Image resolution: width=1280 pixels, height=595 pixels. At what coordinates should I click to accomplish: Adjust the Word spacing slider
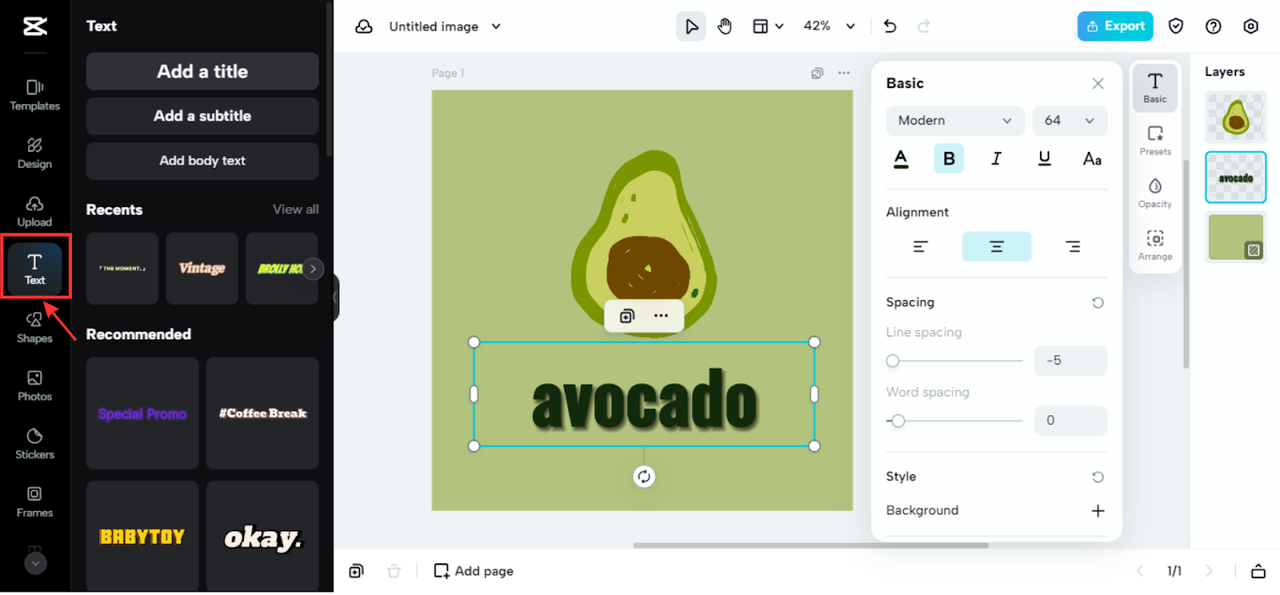(955, 421)
